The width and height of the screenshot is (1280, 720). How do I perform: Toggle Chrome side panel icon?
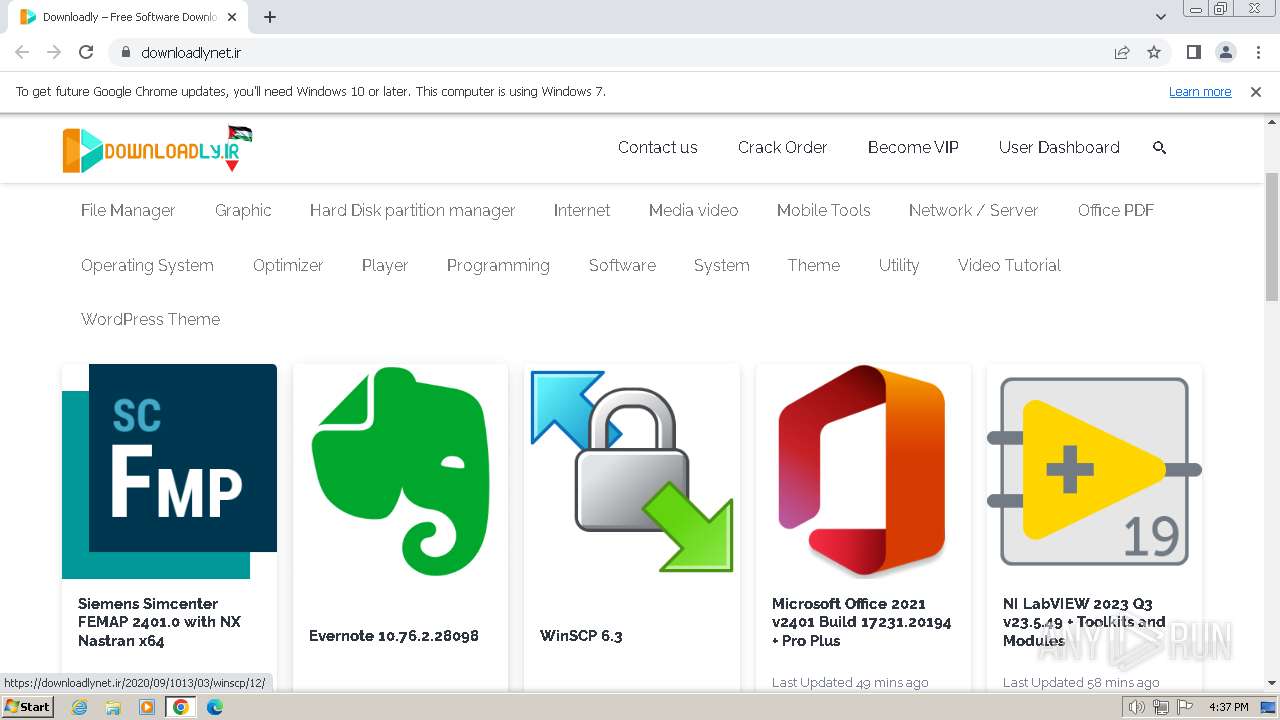tap(1194, 52)
